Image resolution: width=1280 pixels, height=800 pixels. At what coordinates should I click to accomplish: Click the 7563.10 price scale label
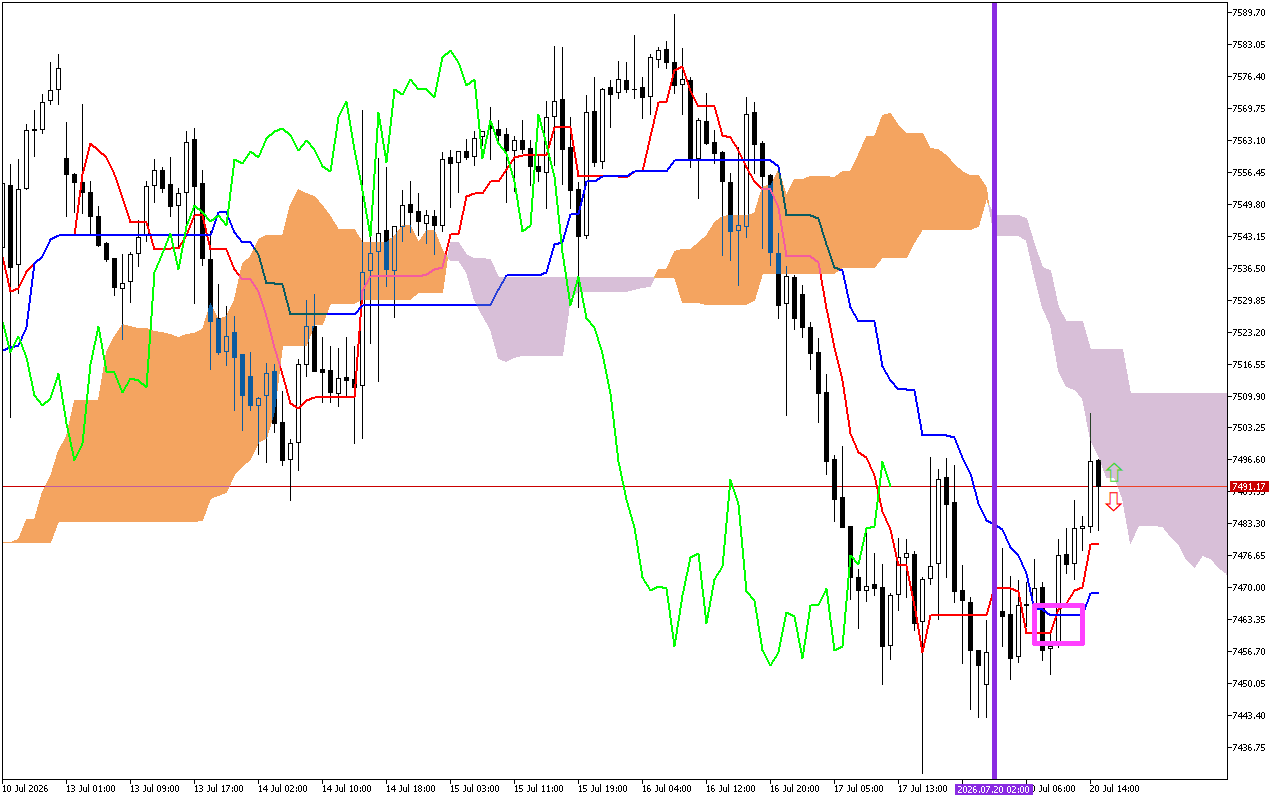coord(1251,141)
